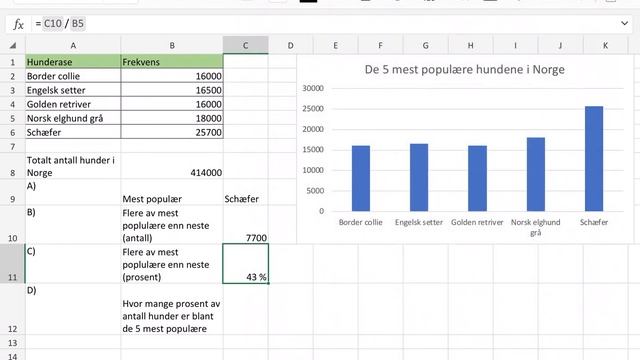Click chart y-axis value 15000
This screenshot has width=640, height=360.
tap(313, 149)
